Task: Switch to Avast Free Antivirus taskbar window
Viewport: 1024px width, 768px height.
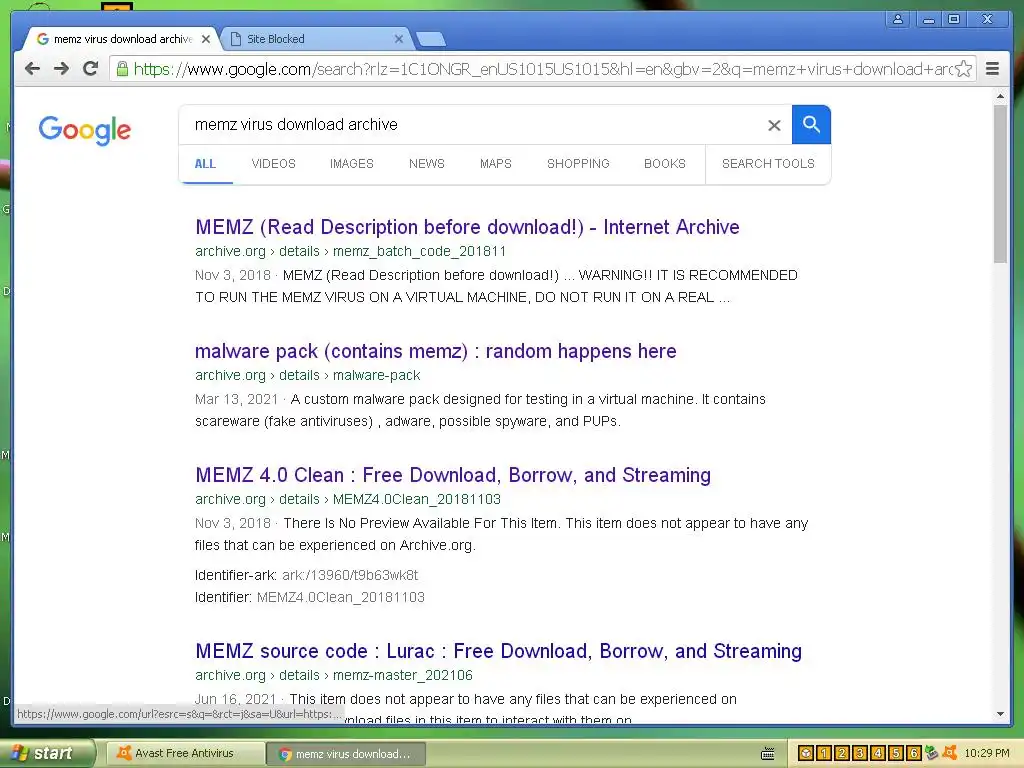Action: (184, 754)
